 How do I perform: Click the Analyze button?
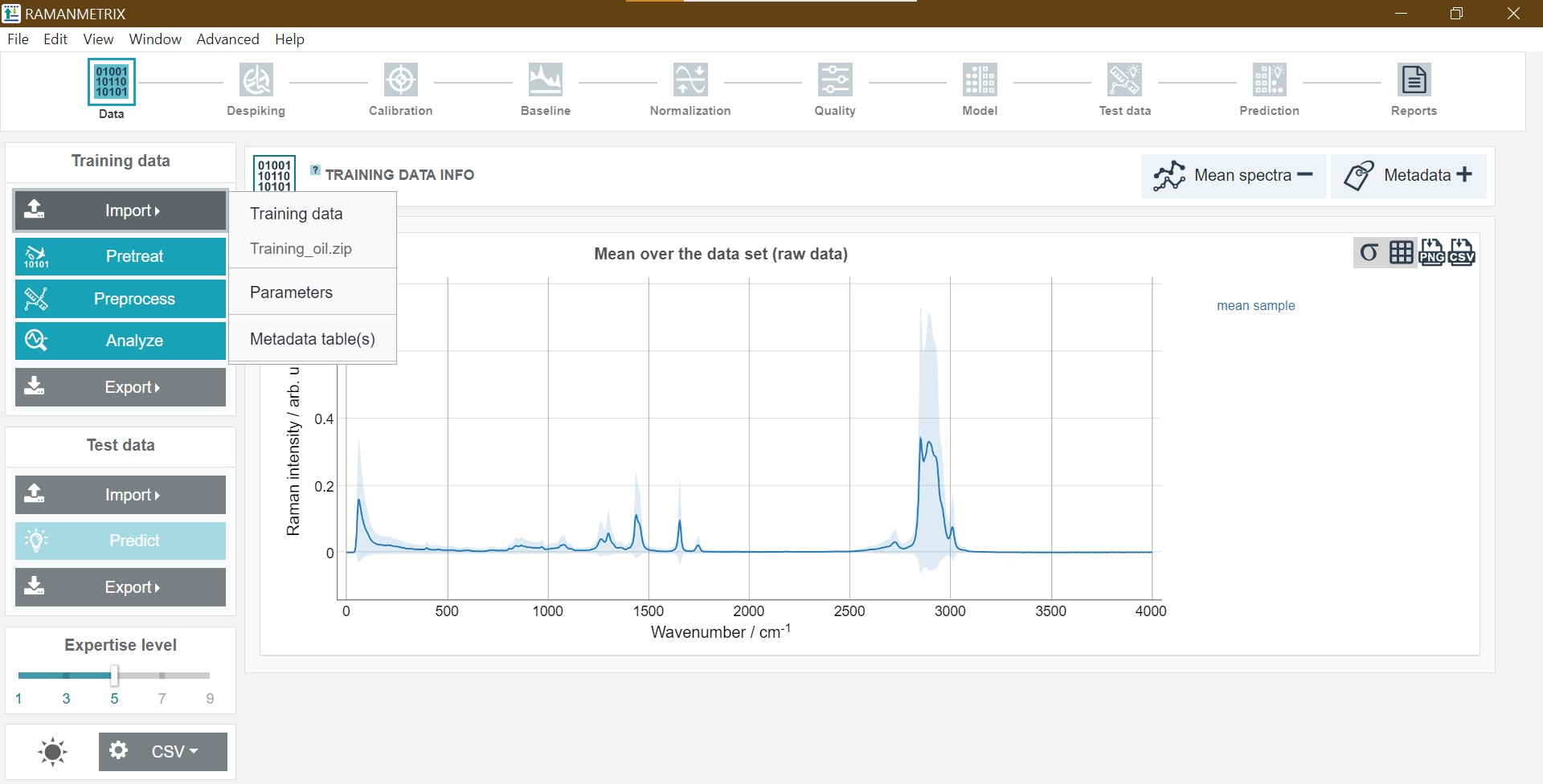(x=121, y=341)
